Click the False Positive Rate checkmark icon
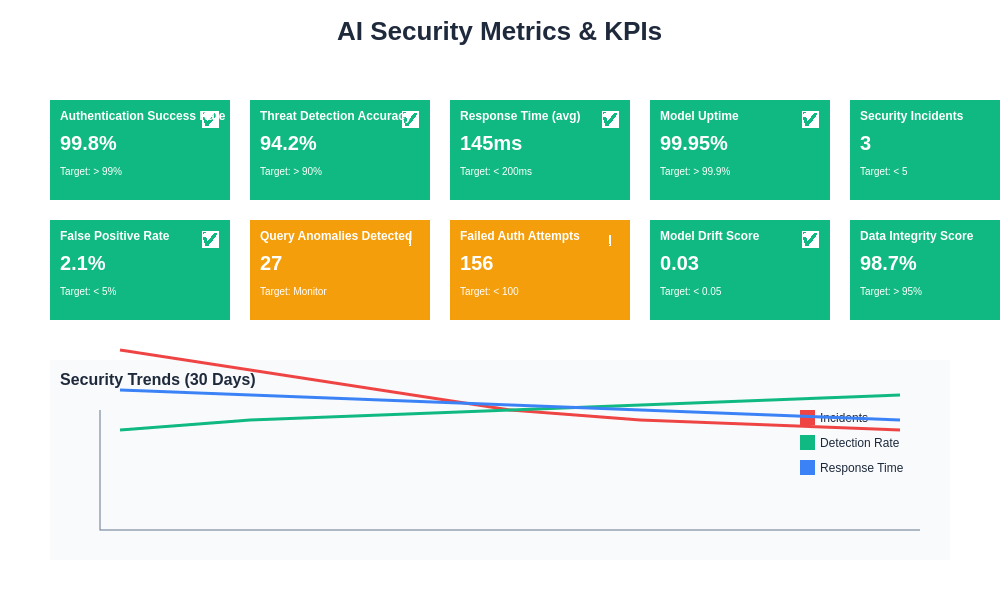Viewport: 1000px width, 600px height. click(x=210, y=239)
